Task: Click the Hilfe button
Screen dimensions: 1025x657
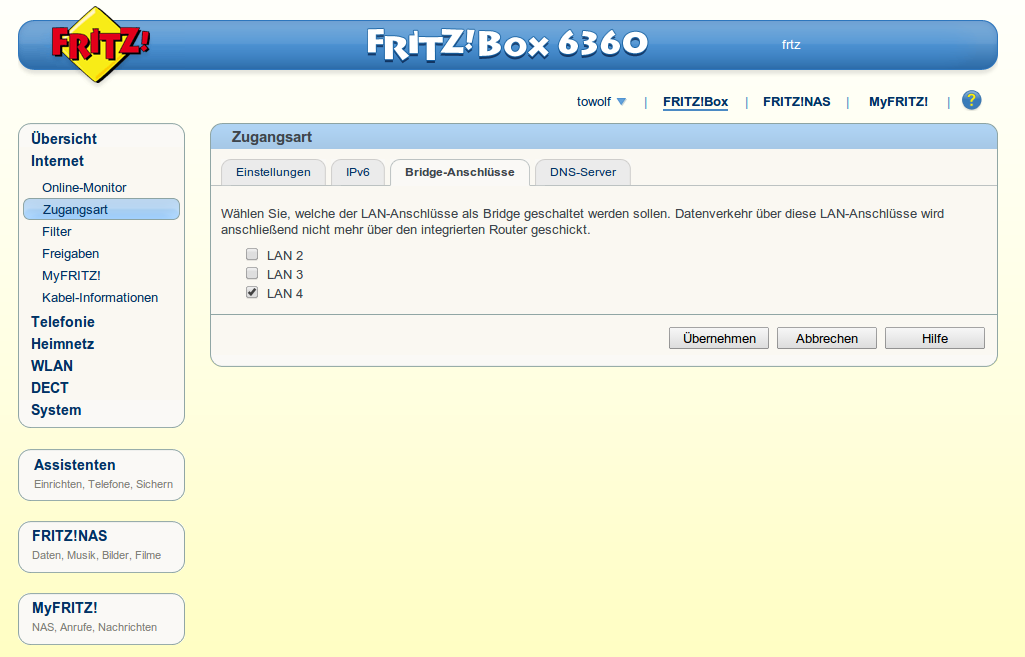Action: click(x=934, y=338)
